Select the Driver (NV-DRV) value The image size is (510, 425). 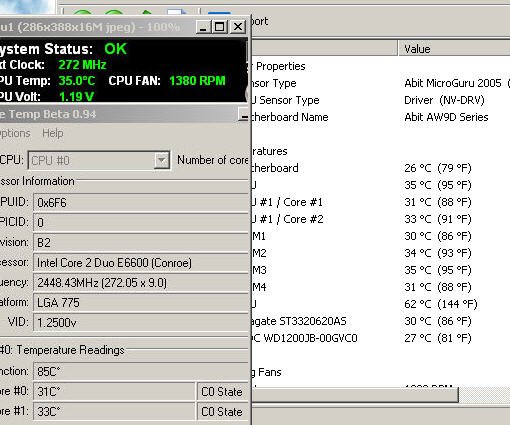[444, 100]
